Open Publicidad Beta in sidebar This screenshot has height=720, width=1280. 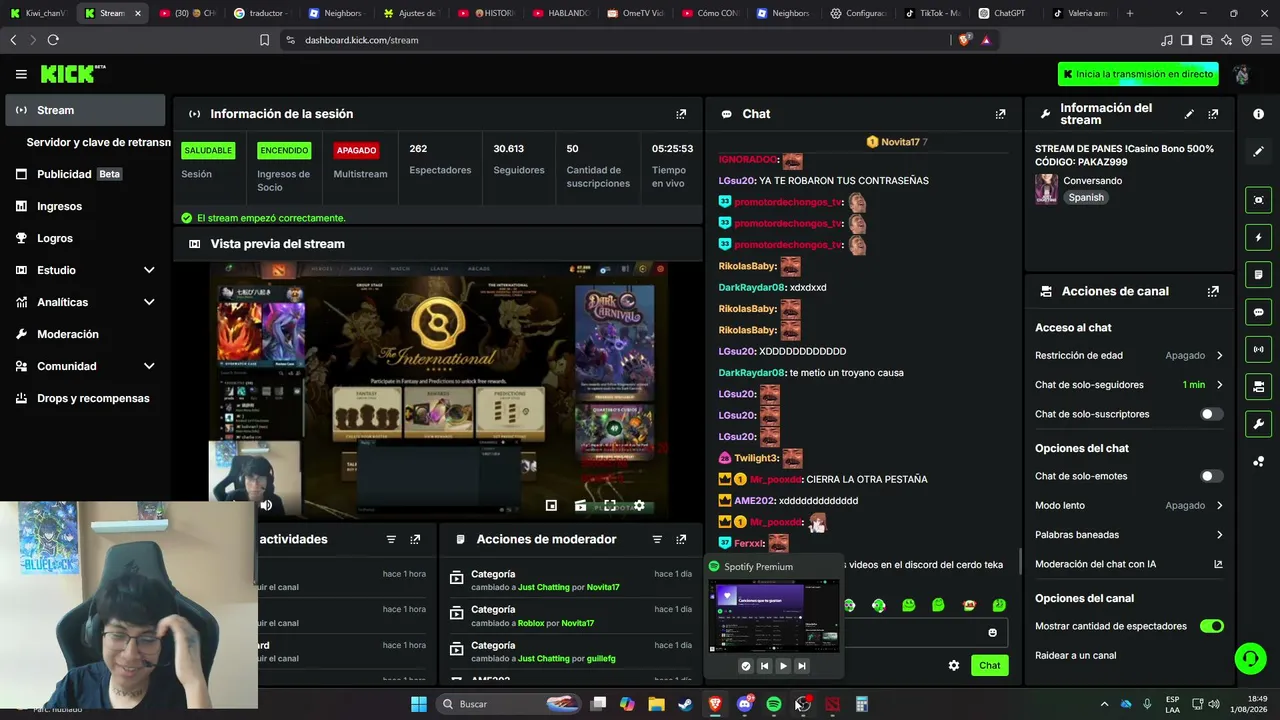point(87,174)
